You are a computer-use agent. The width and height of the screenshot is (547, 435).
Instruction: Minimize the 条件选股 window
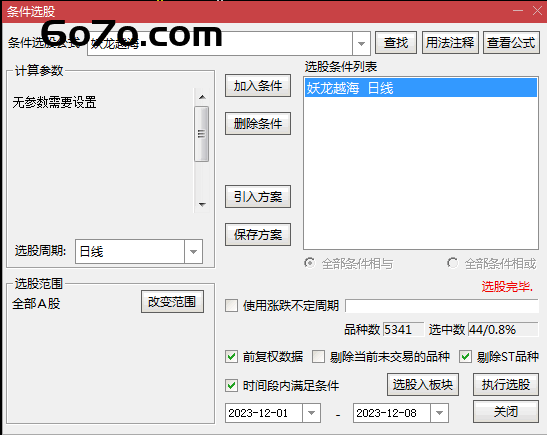coord(518,11)
